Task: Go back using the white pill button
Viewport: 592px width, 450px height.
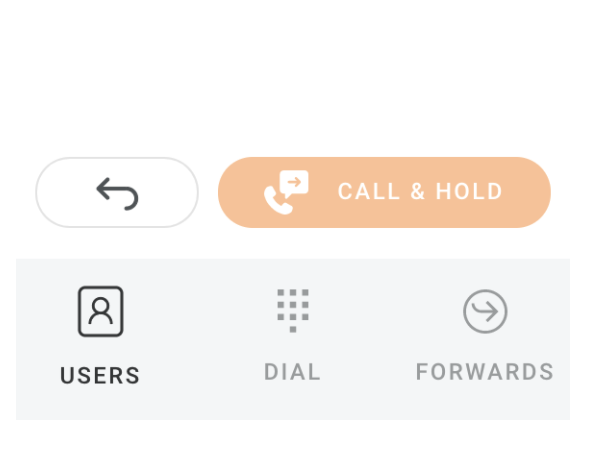Action: [117, 193]
